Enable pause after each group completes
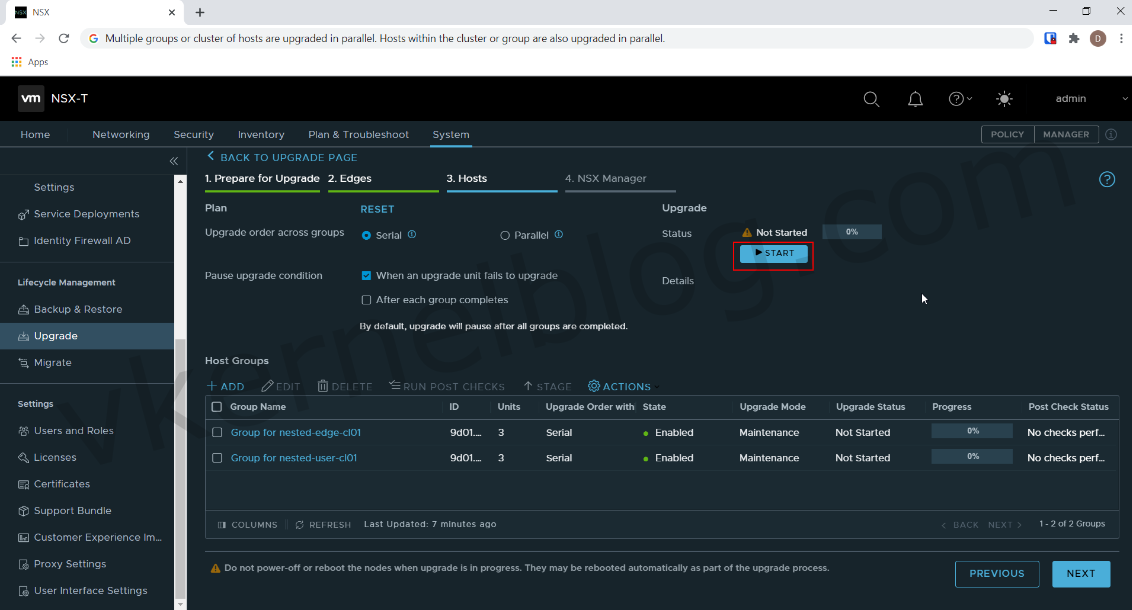This screenshot has width=1132, height=610. (366, 299)
